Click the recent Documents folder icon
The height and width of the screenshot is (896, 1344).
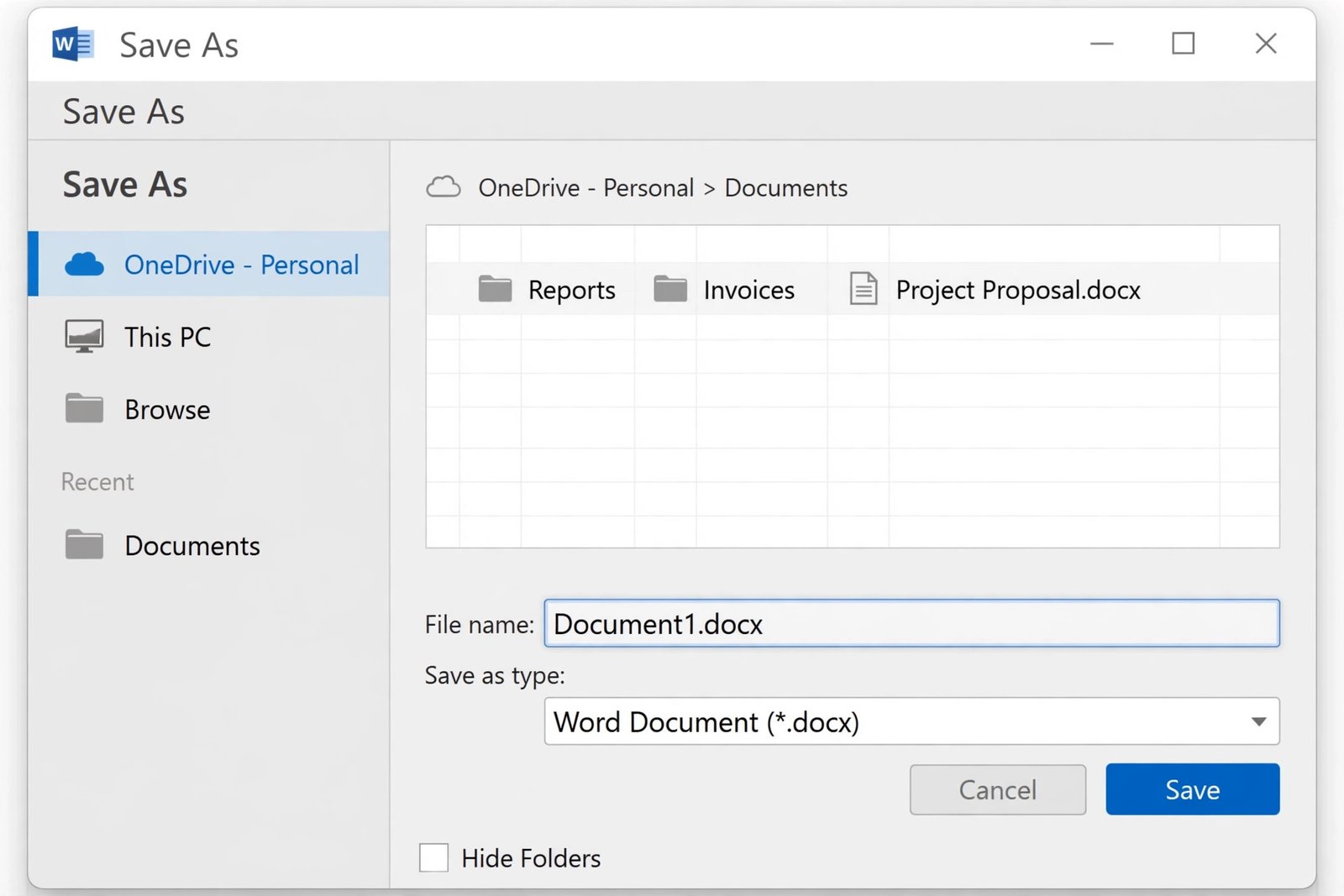tap(84, 544)
